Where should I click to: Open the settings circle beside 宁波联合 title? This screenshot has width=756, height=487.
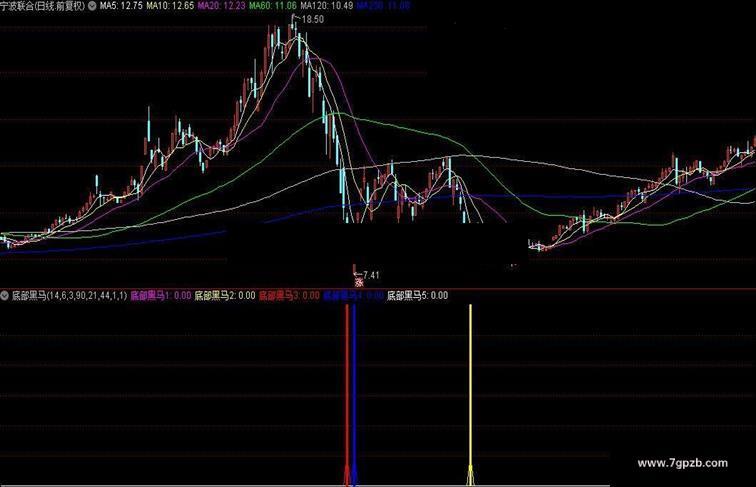pyautogui.click(x=92, y=6)
